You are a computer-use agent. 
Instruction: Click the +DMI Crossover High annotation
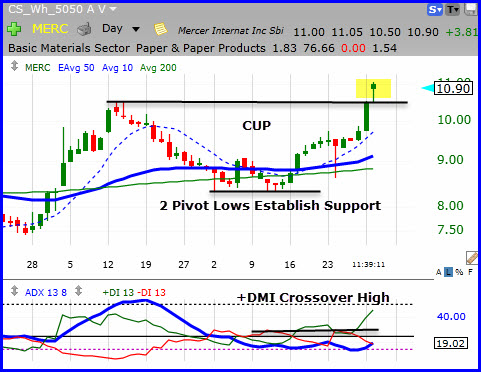pyautogui.click(x=313, y=297)
